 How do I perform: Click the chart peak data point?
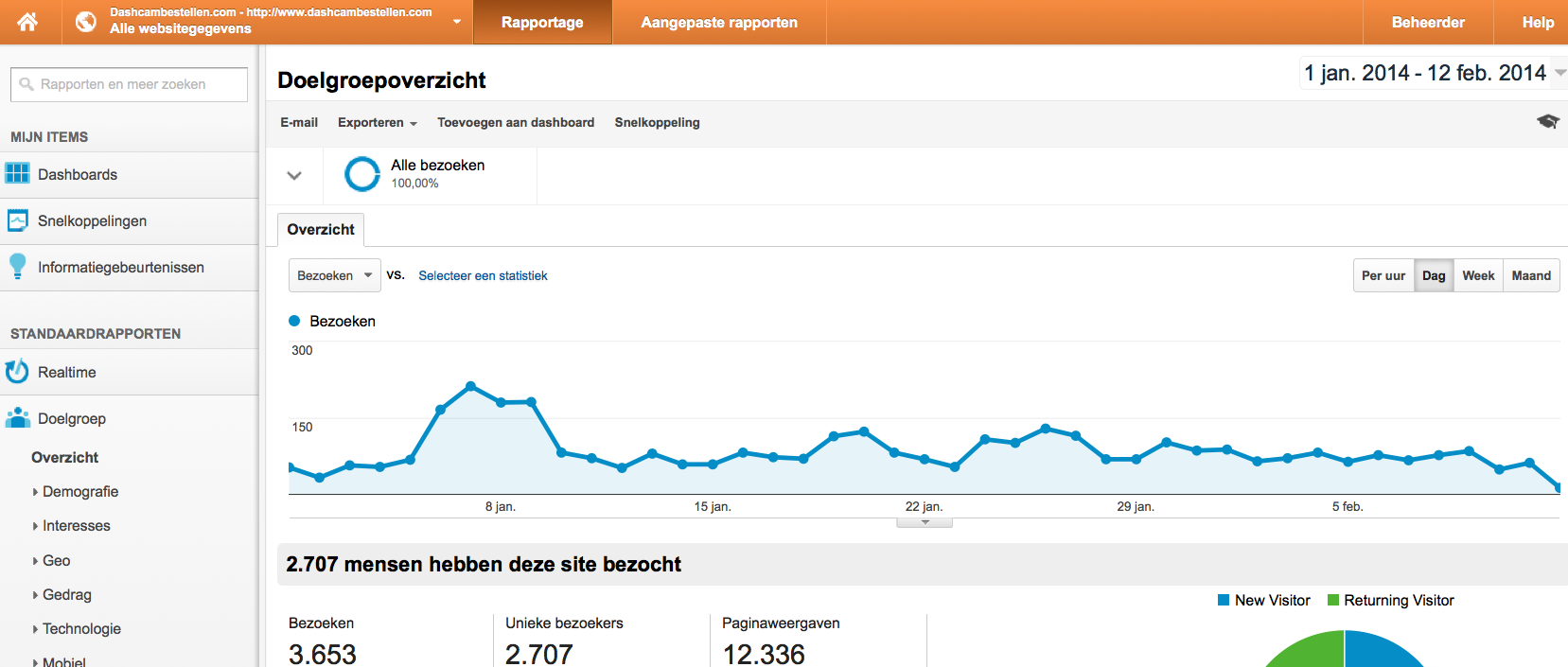[x=470, y=386]
